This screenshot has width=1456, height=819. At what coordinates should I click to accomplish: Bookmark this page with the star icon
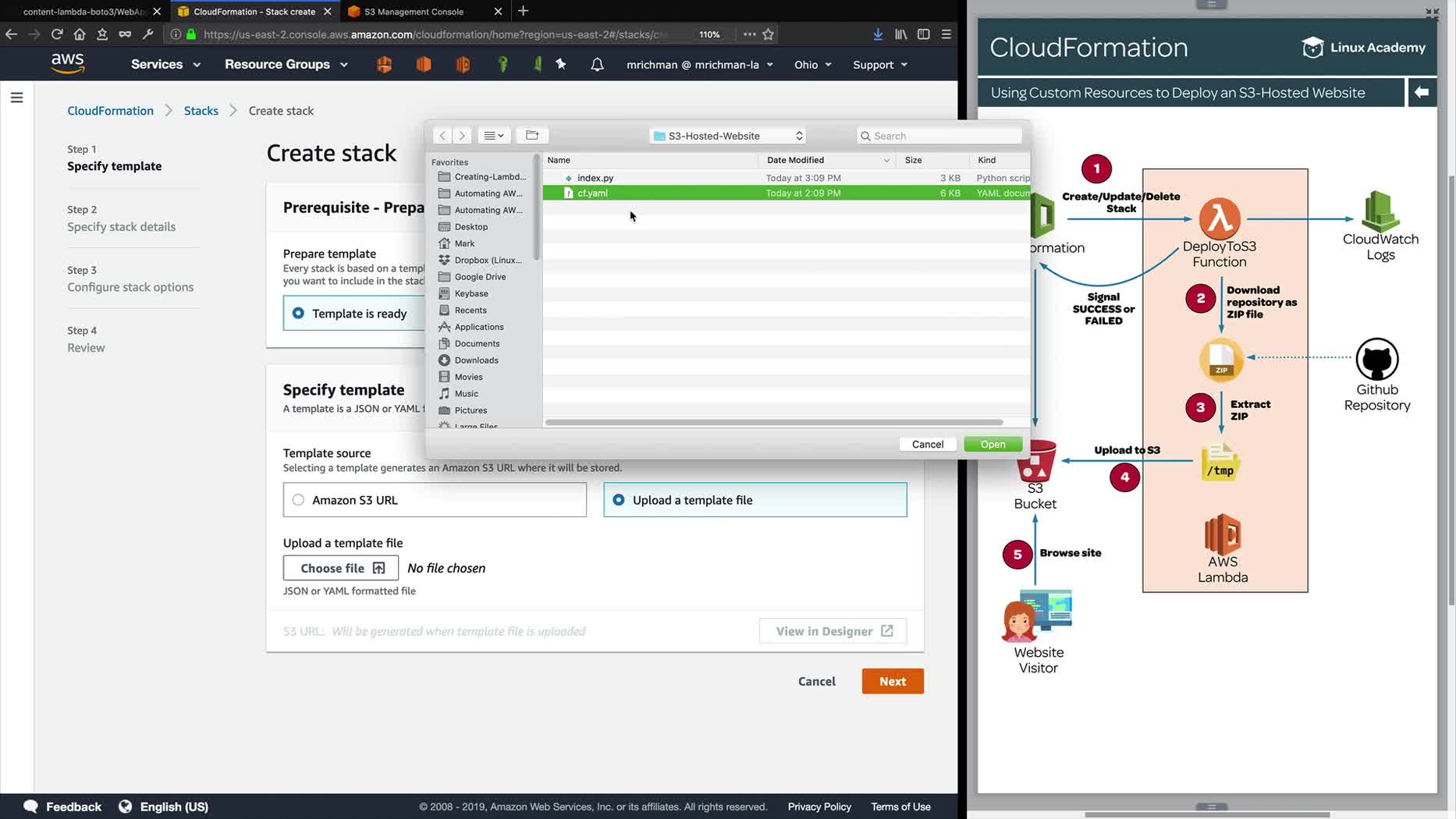769,34
